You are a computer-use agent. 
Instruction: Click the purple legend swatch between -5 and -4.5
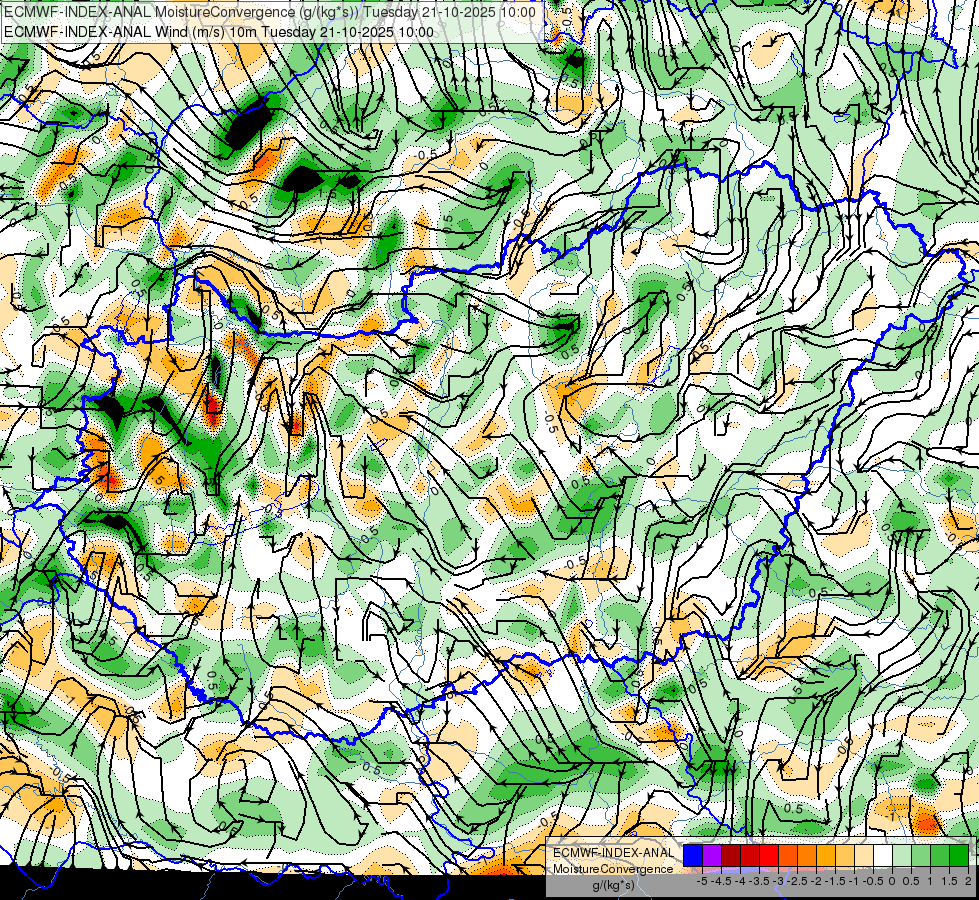[712, 856]
